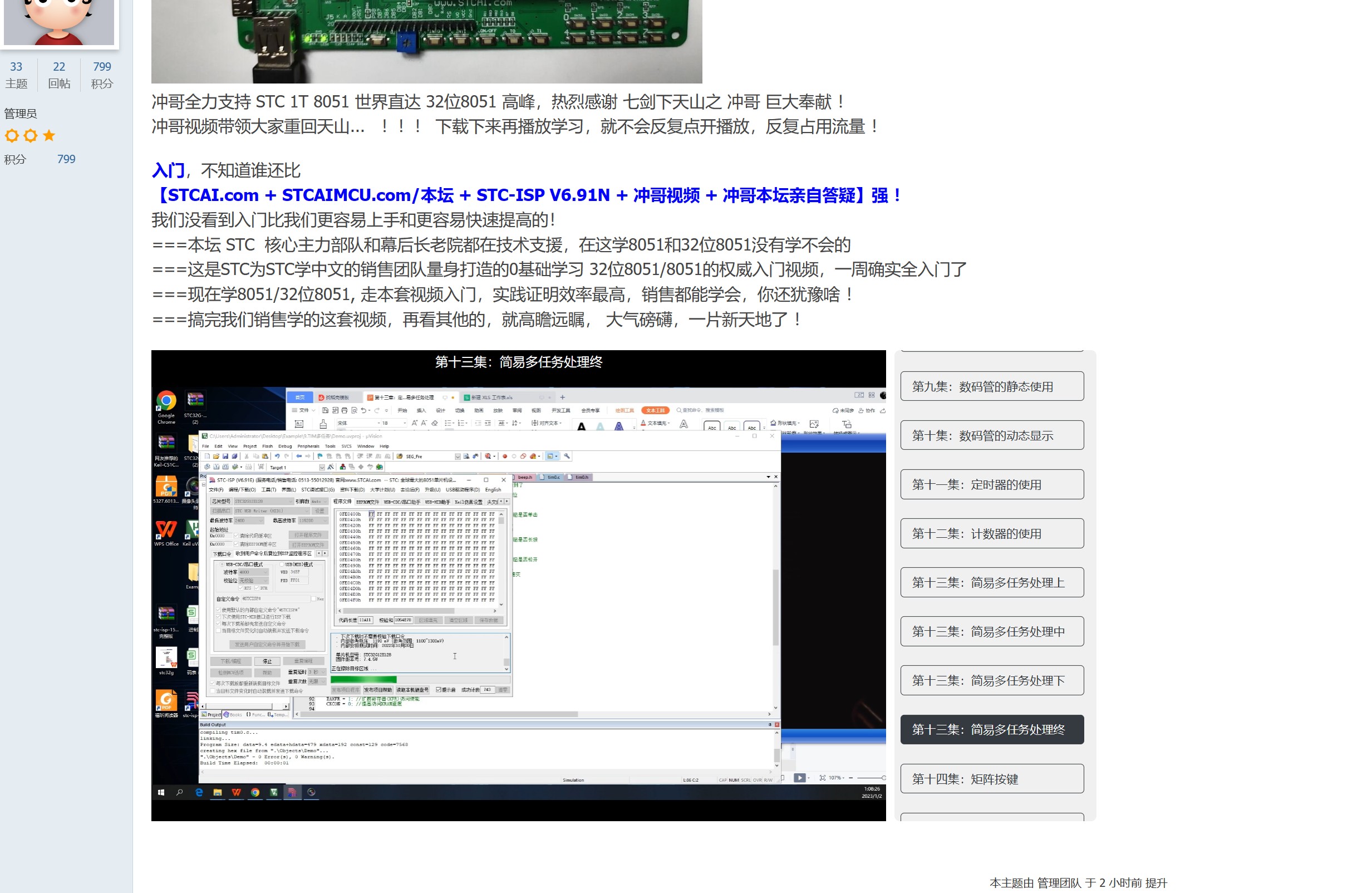
Task: Play the embedded 第十三集 video
Action: coord(518,585)
